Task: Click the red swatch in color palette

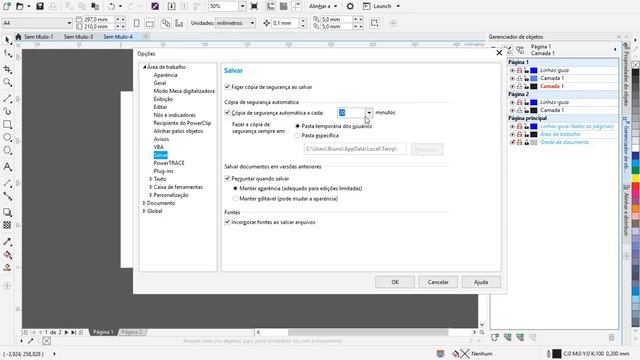Action: 636,187
